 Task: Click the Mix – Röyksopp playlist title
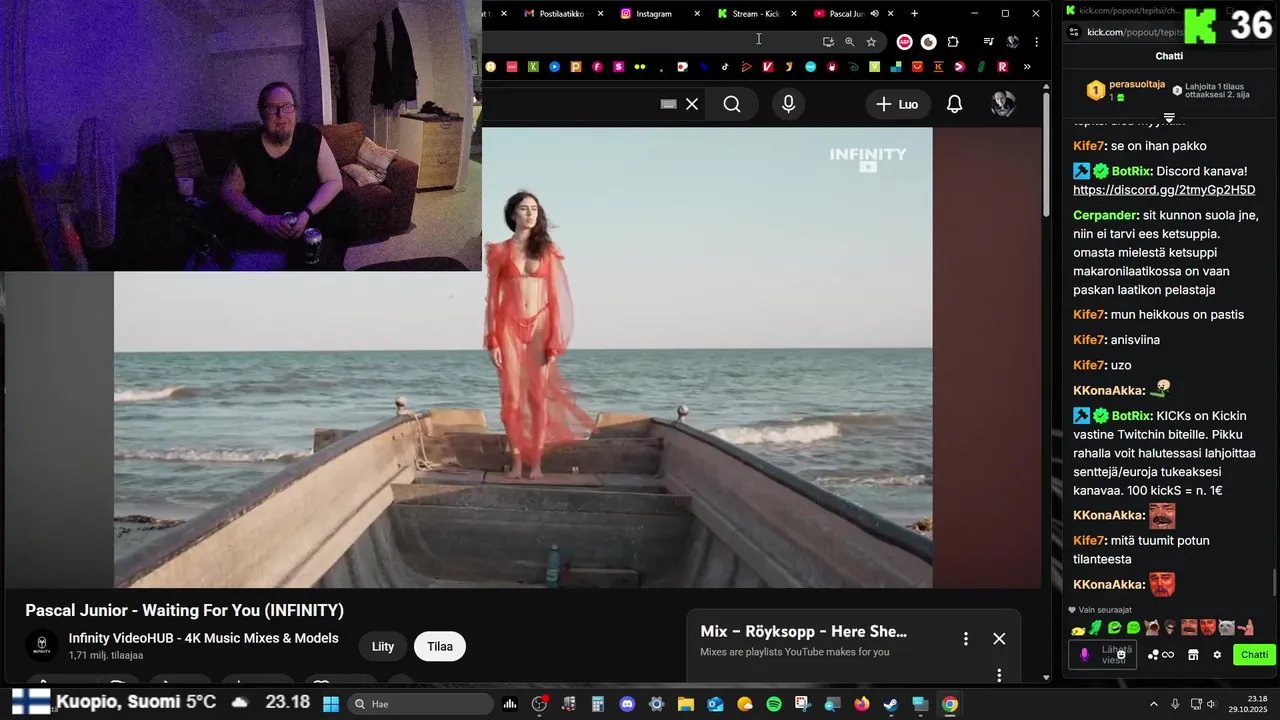tap(804, 632)
